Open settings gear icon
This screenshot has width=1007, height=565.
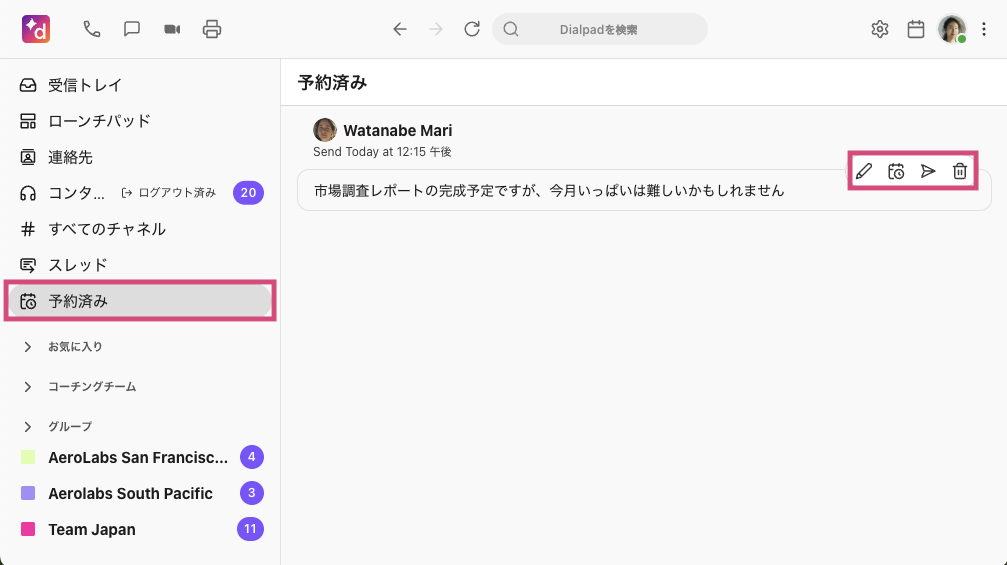[880, 29]
